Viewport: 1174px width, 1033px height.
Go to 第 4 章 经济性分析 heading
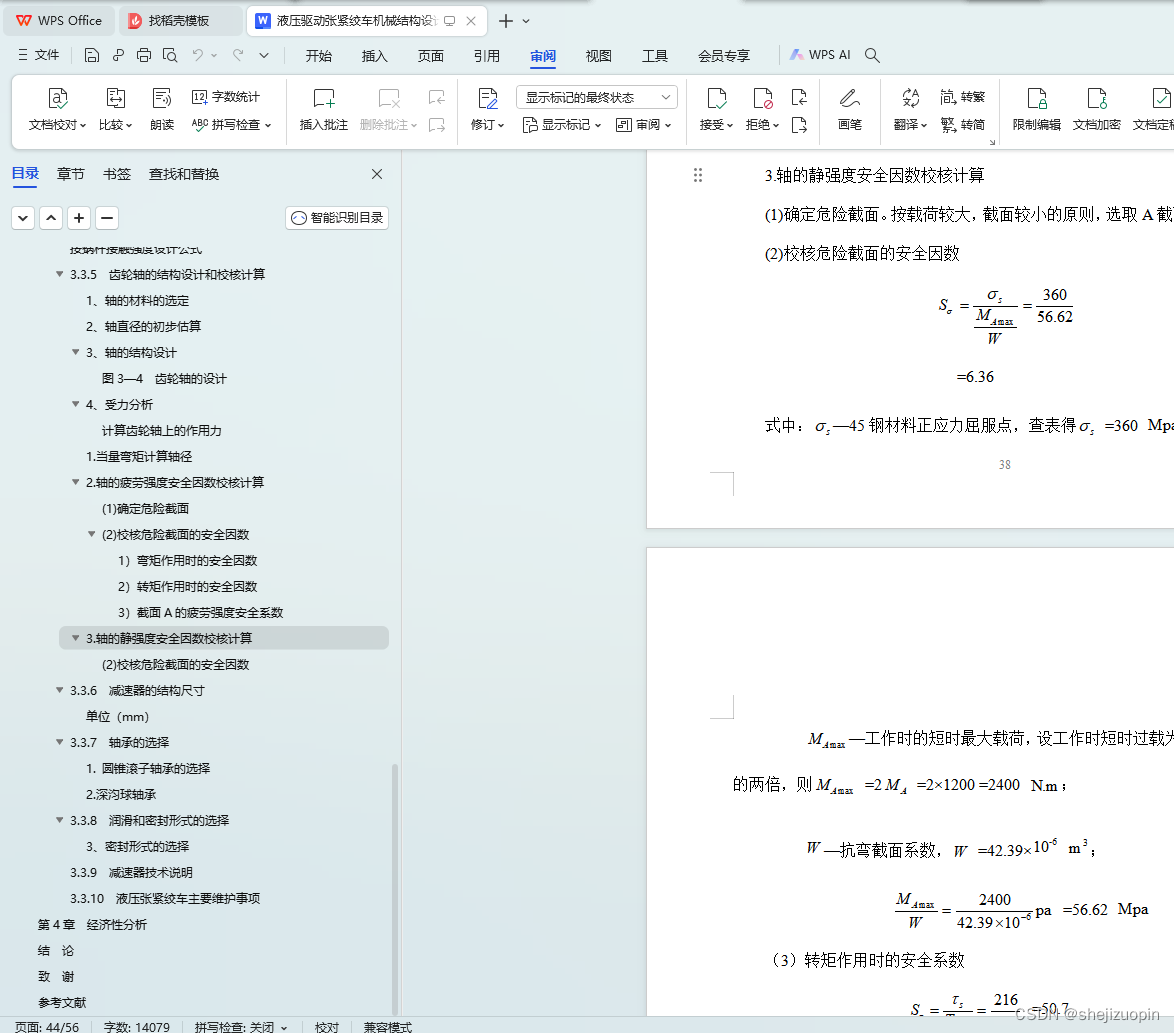(92, 924)
